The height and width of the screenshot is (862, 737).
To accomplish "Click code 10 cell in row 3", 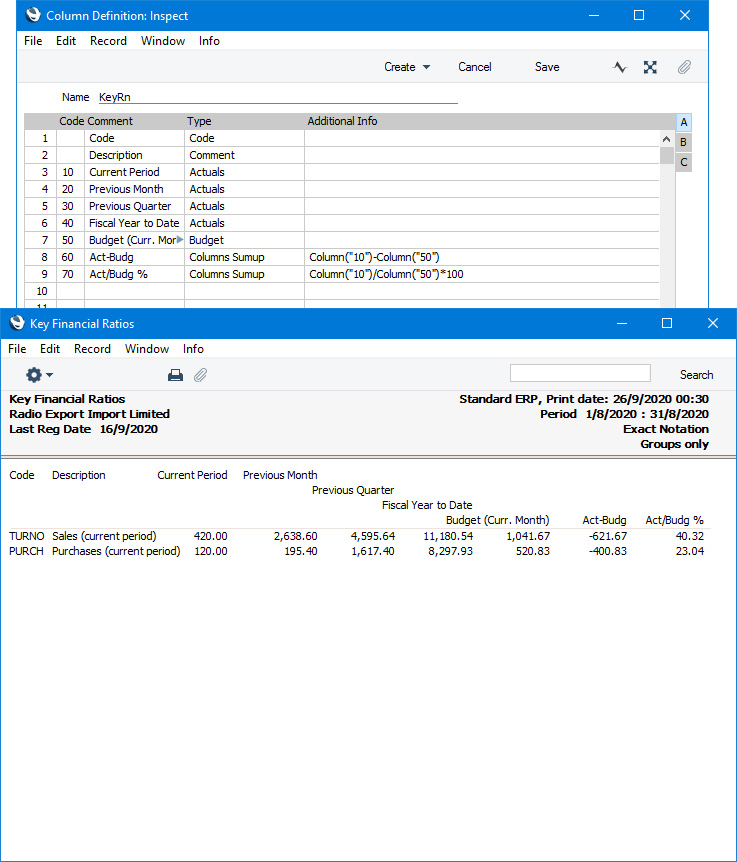I will 70,172.
